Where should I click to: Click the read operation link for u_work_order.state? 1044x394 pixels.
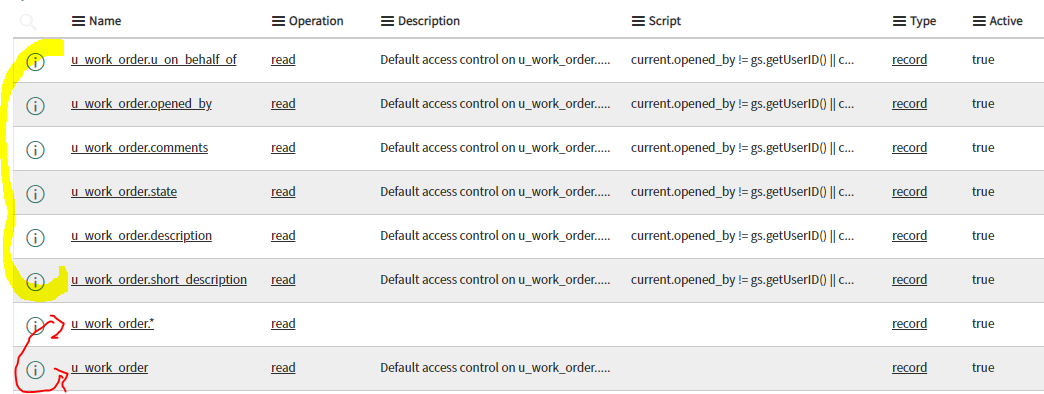(x=283, y=192)
